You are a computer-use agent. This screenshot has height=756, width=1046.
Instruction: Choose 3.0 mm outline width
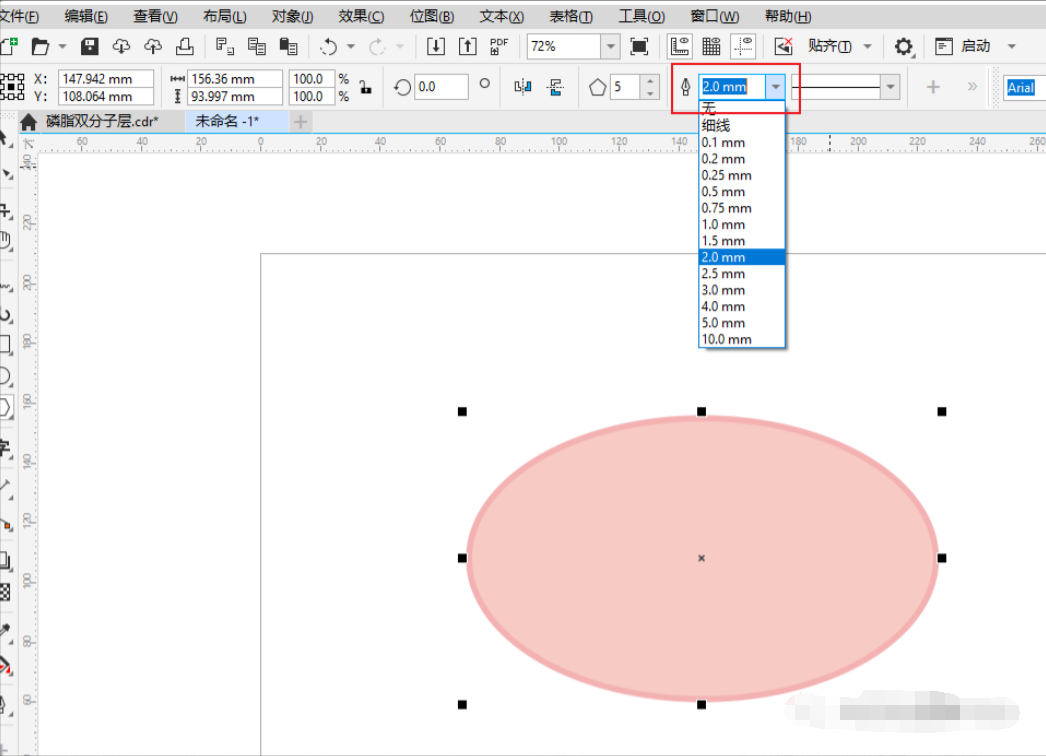point(742,290)
